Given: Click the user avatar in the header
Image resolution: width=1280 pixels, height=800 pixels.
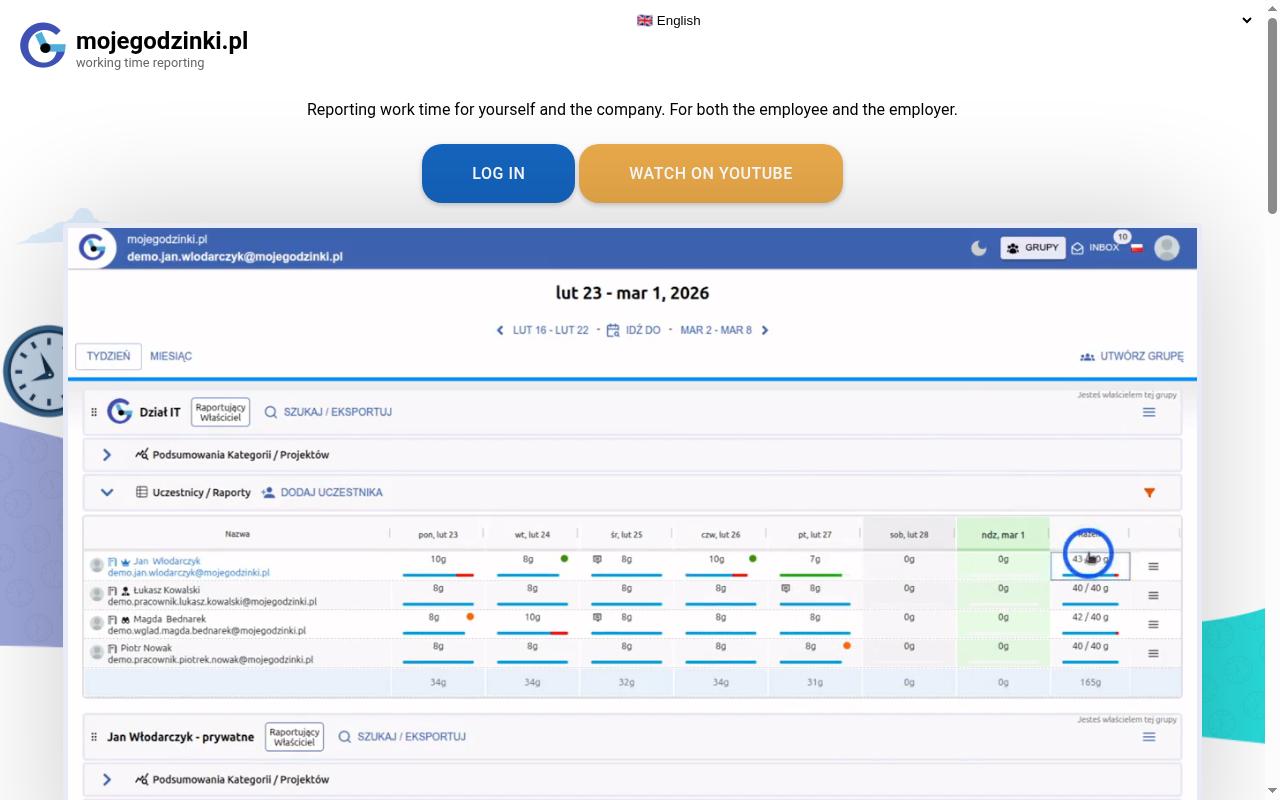Looking at the screenshot, I should [1166, 248].
